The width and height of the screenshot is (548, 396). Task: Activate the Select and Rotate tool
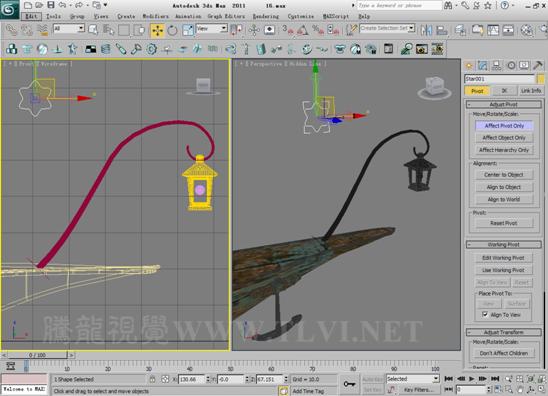point(172,30)
